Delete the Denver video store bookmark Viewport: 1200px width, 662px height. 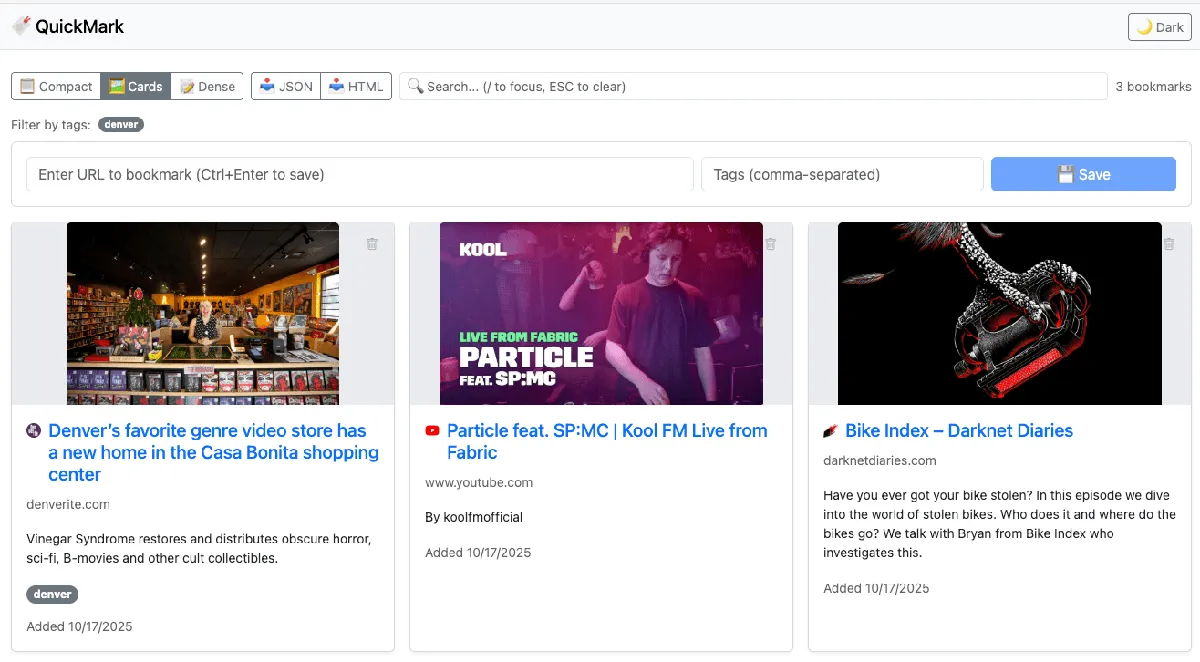pos(372,244)
